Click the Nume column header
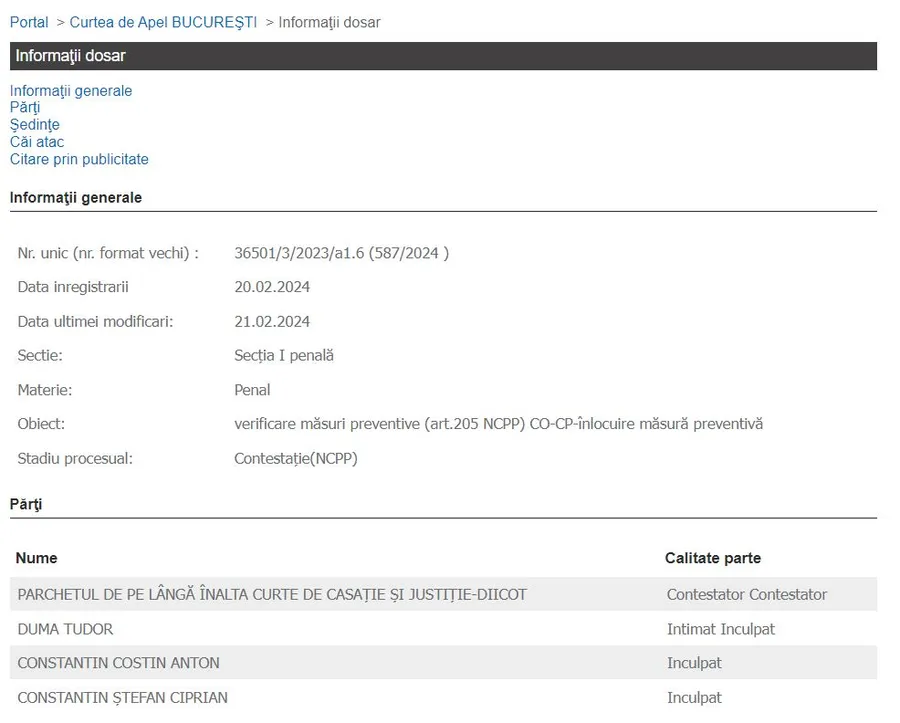Viewport: 900px width, 723px height. (x=37, y=558)
